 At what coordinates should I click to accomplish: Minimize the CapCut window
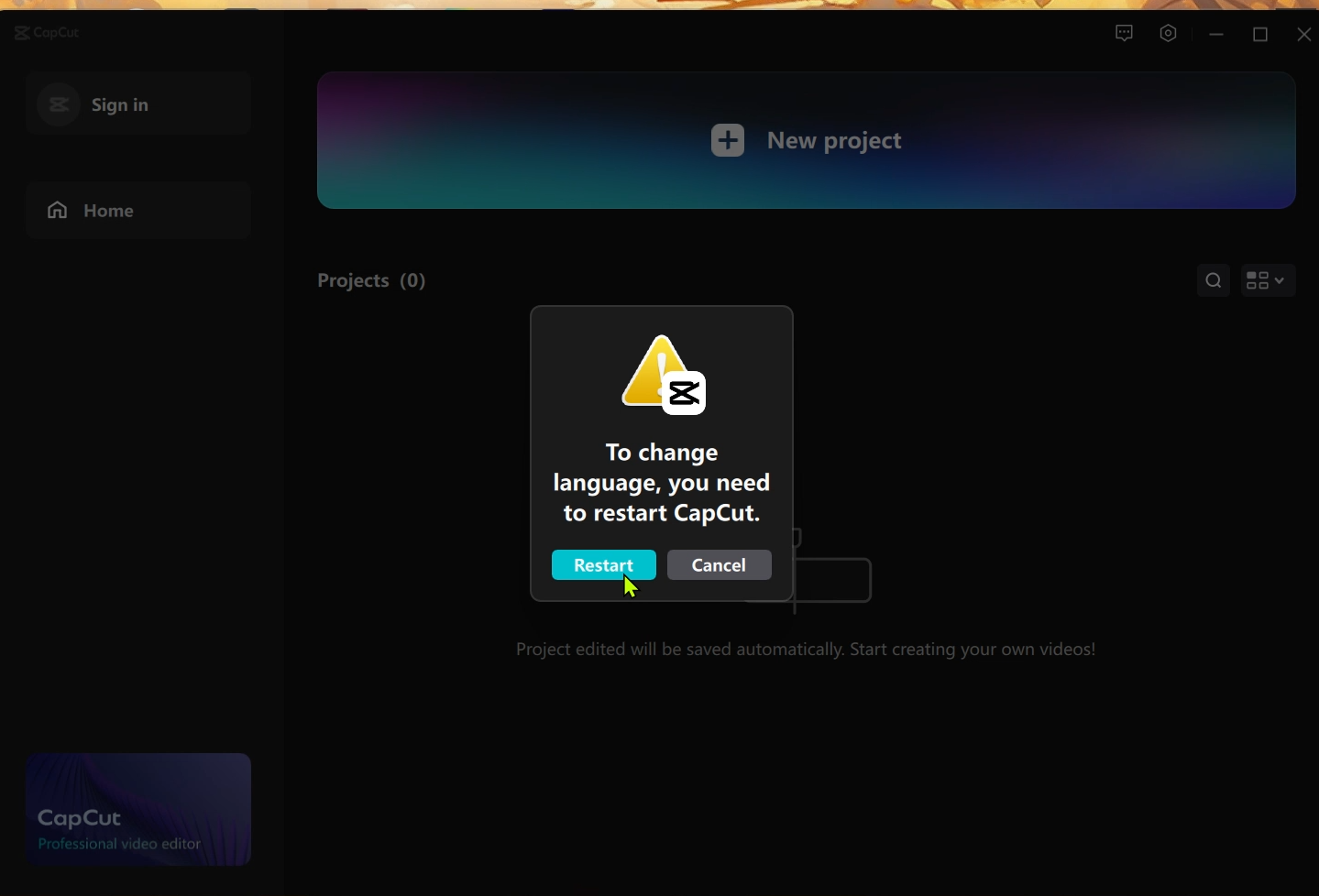pos(1216,34)
